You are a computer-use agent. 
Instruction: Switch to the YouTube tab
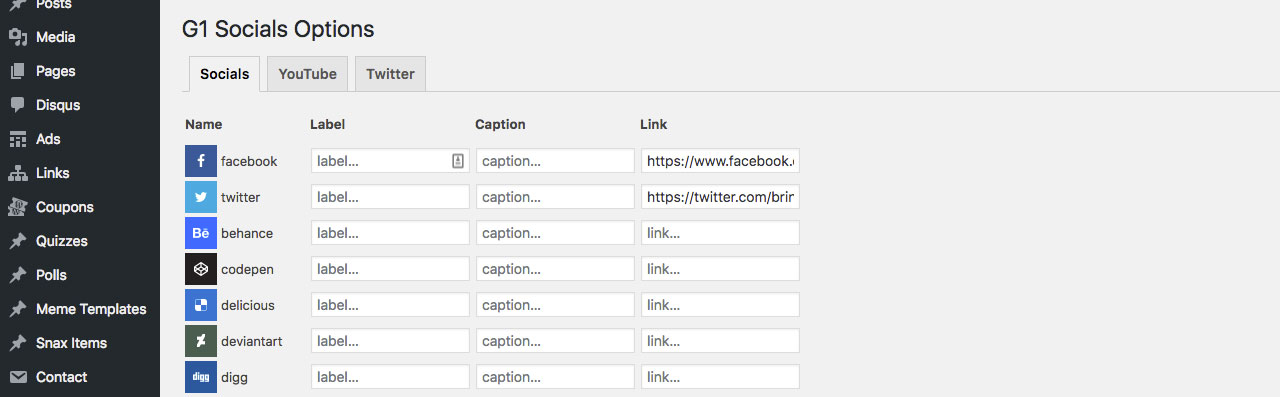pyautogui.click(x=308, y=74)
